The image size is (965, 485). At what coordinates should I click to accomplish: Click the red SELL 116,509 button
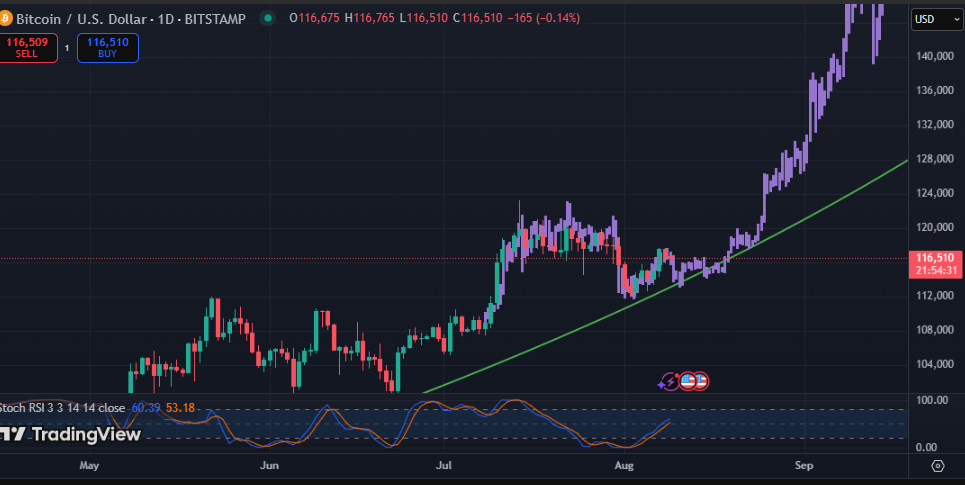coord(28,48)
